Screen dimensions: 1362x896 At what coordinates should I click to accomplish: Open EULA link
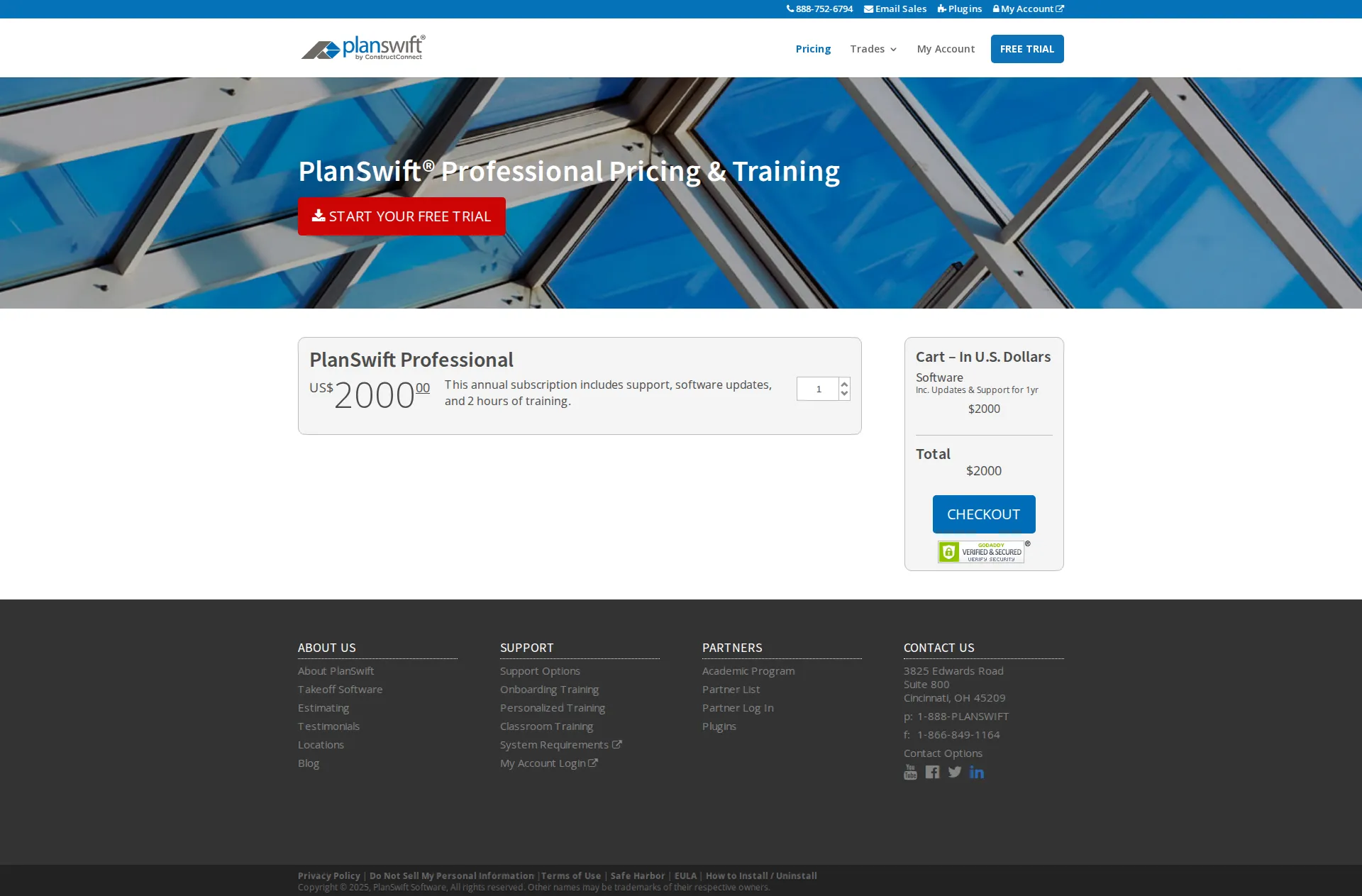(685, 876)
